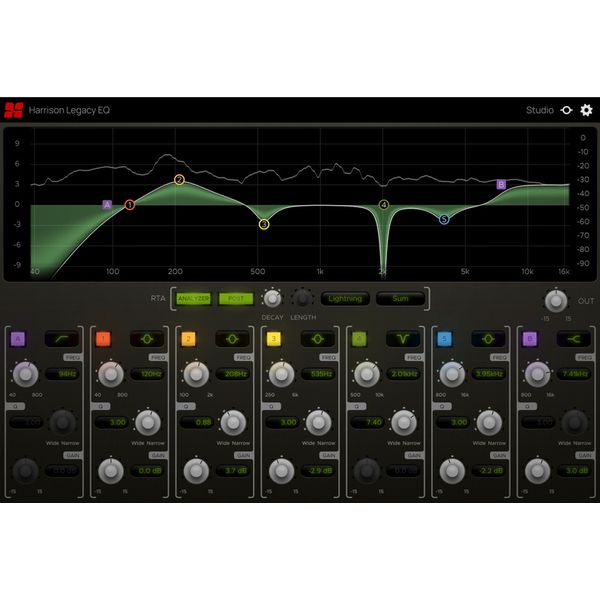Toggle band 5 blue enable button

[x=444, y=339]
